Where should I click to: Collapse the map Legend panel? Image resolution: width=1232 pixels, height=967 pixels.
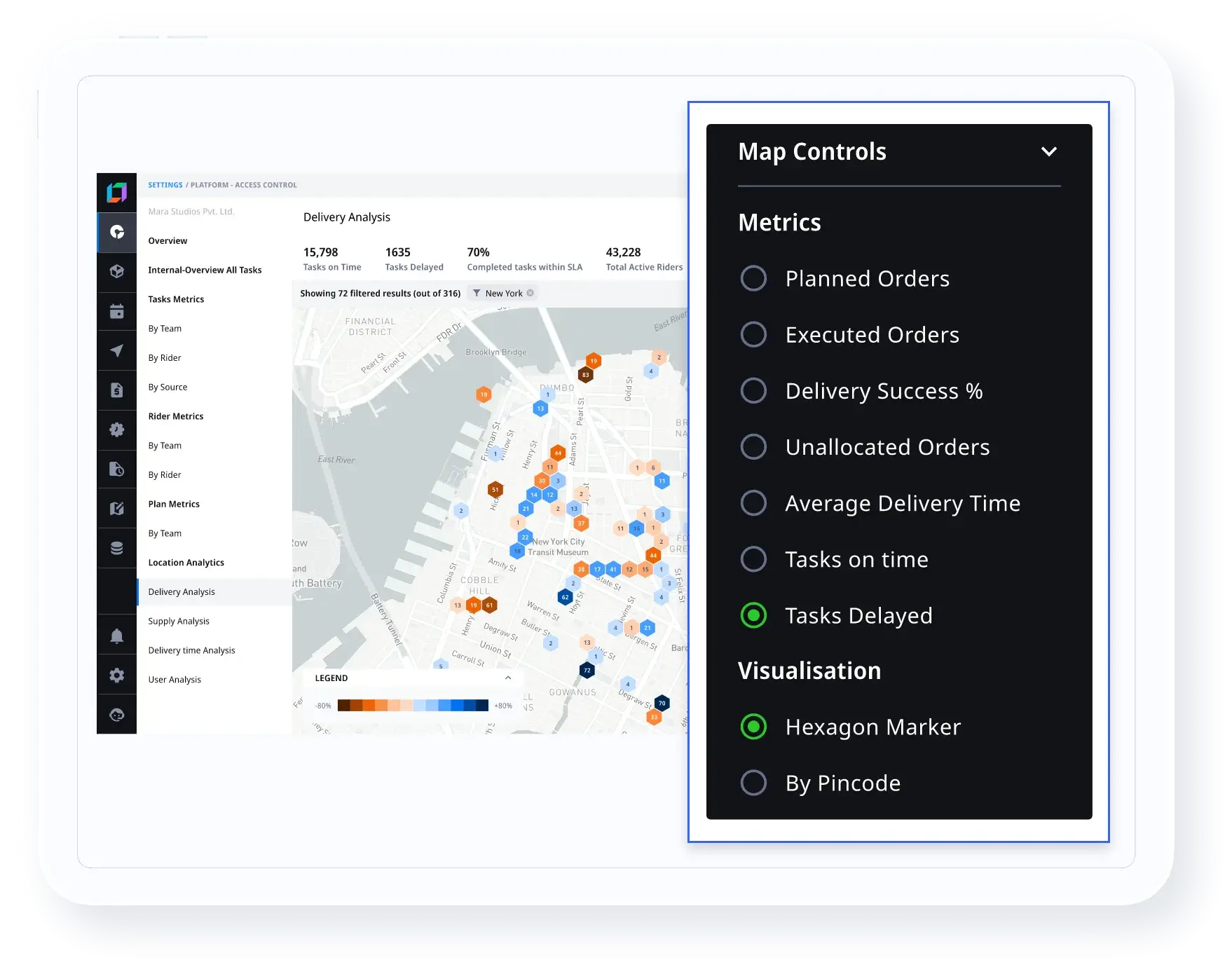[509, 678]
